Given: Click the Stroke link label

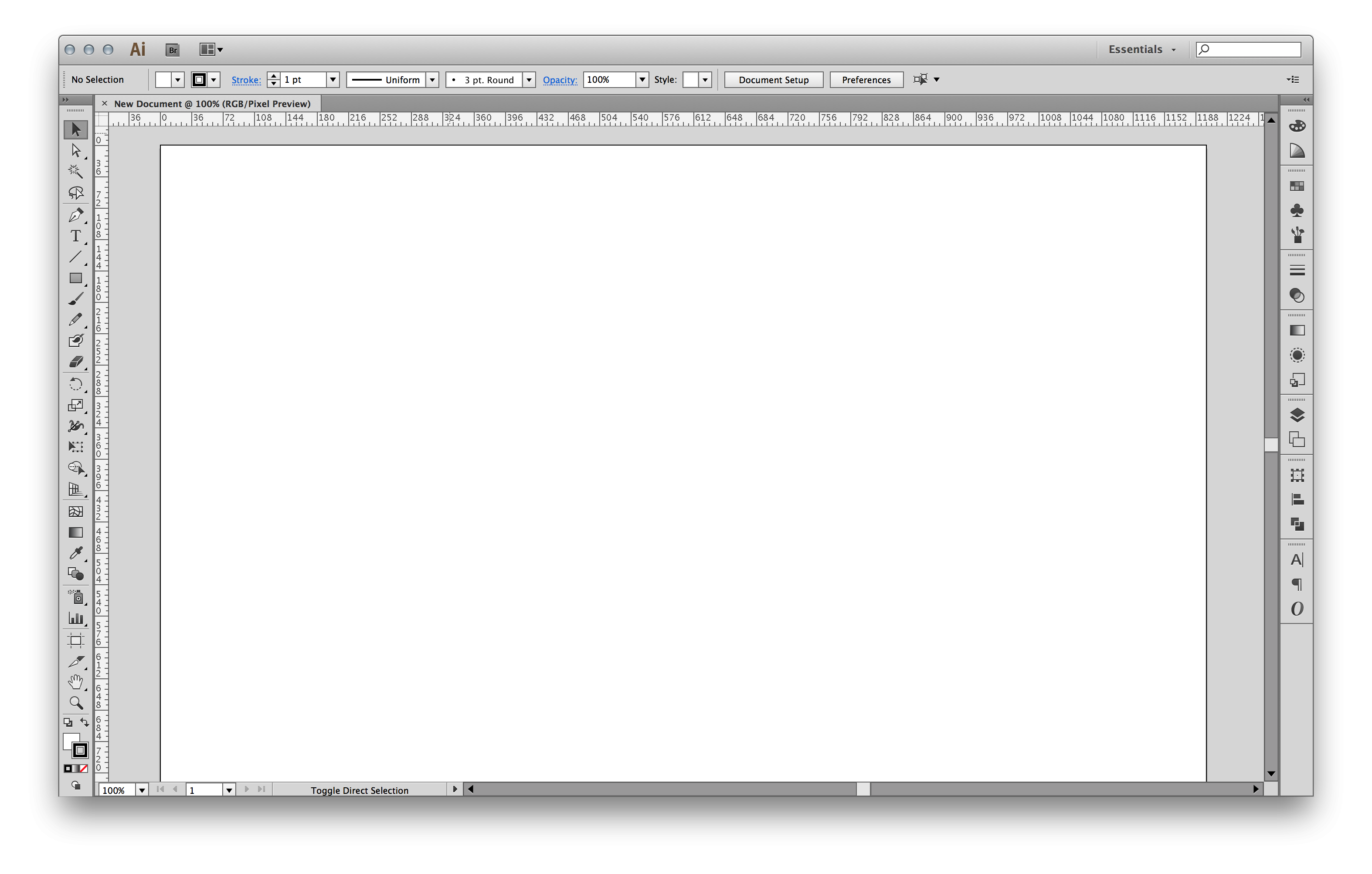Looking at the screenshot, I should pyautogui.click(x=246, y=80).
